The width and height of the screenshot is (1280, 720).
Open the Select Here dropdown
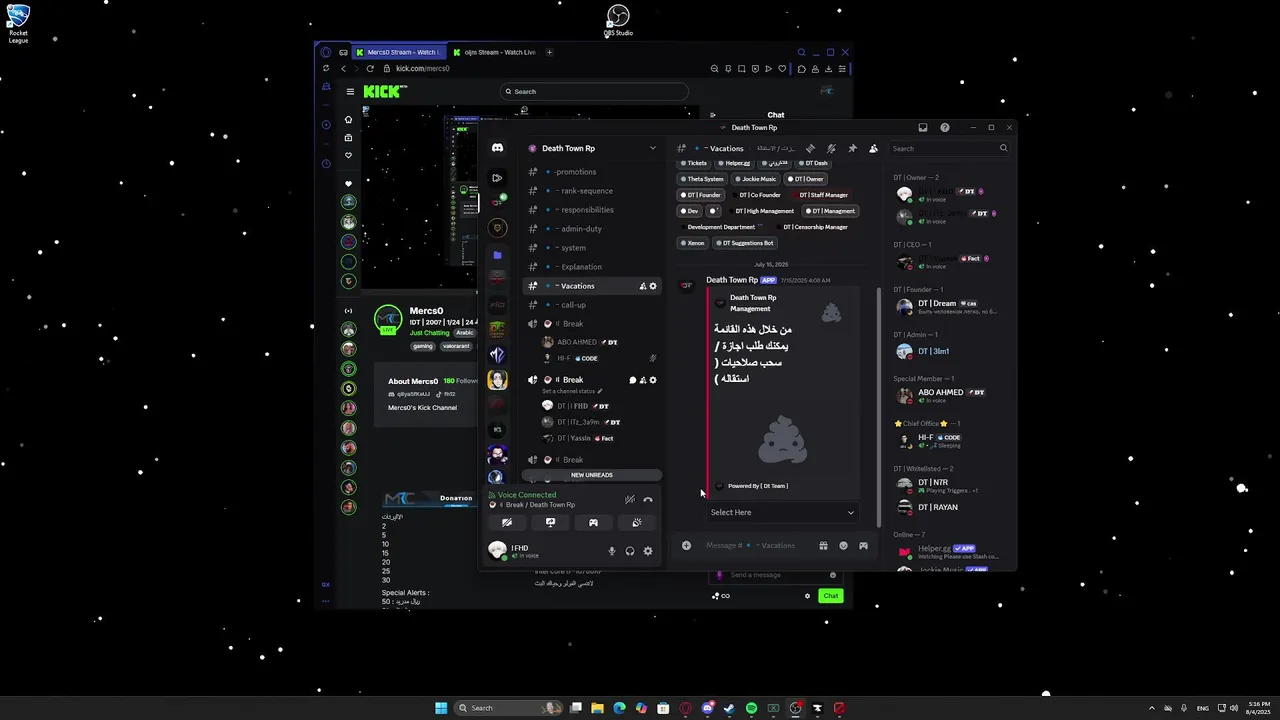[782, 512]
